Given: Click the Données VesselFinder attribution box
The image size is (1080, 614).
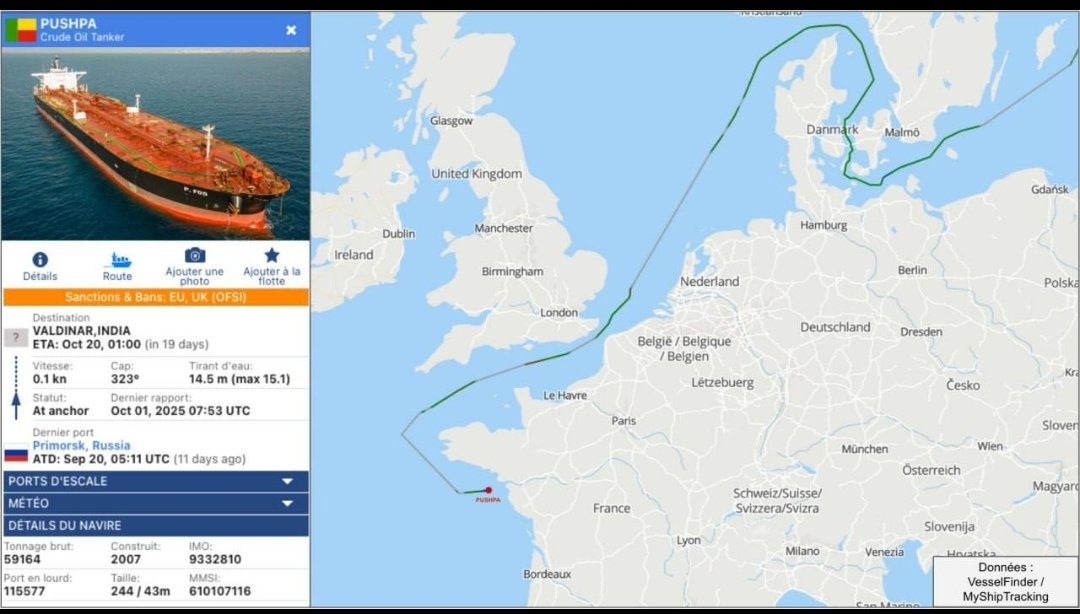Looking at the screenshot, I should pos(1006,582).
